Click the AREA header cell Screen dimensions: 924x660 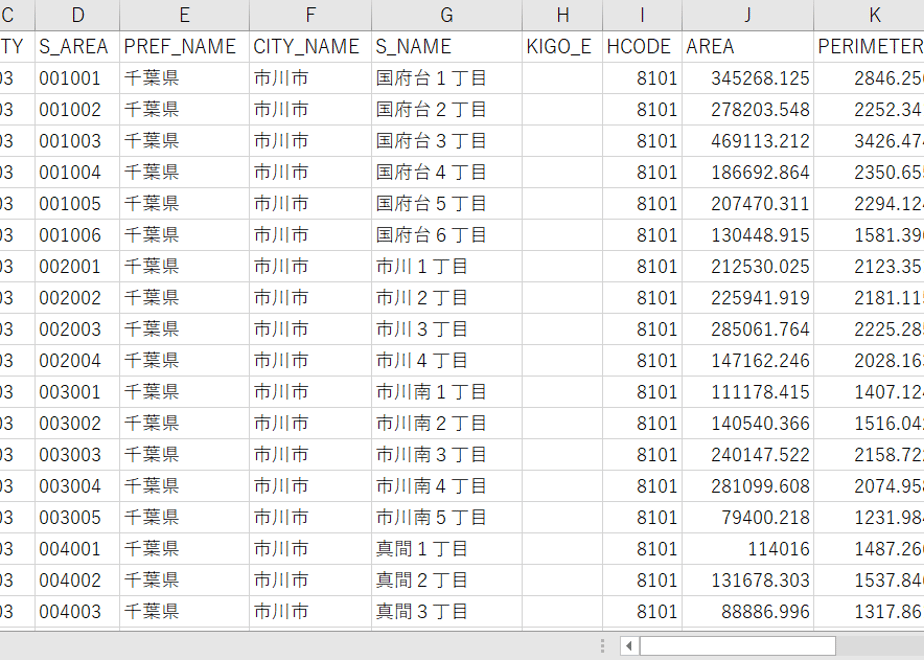click(748, 47)
